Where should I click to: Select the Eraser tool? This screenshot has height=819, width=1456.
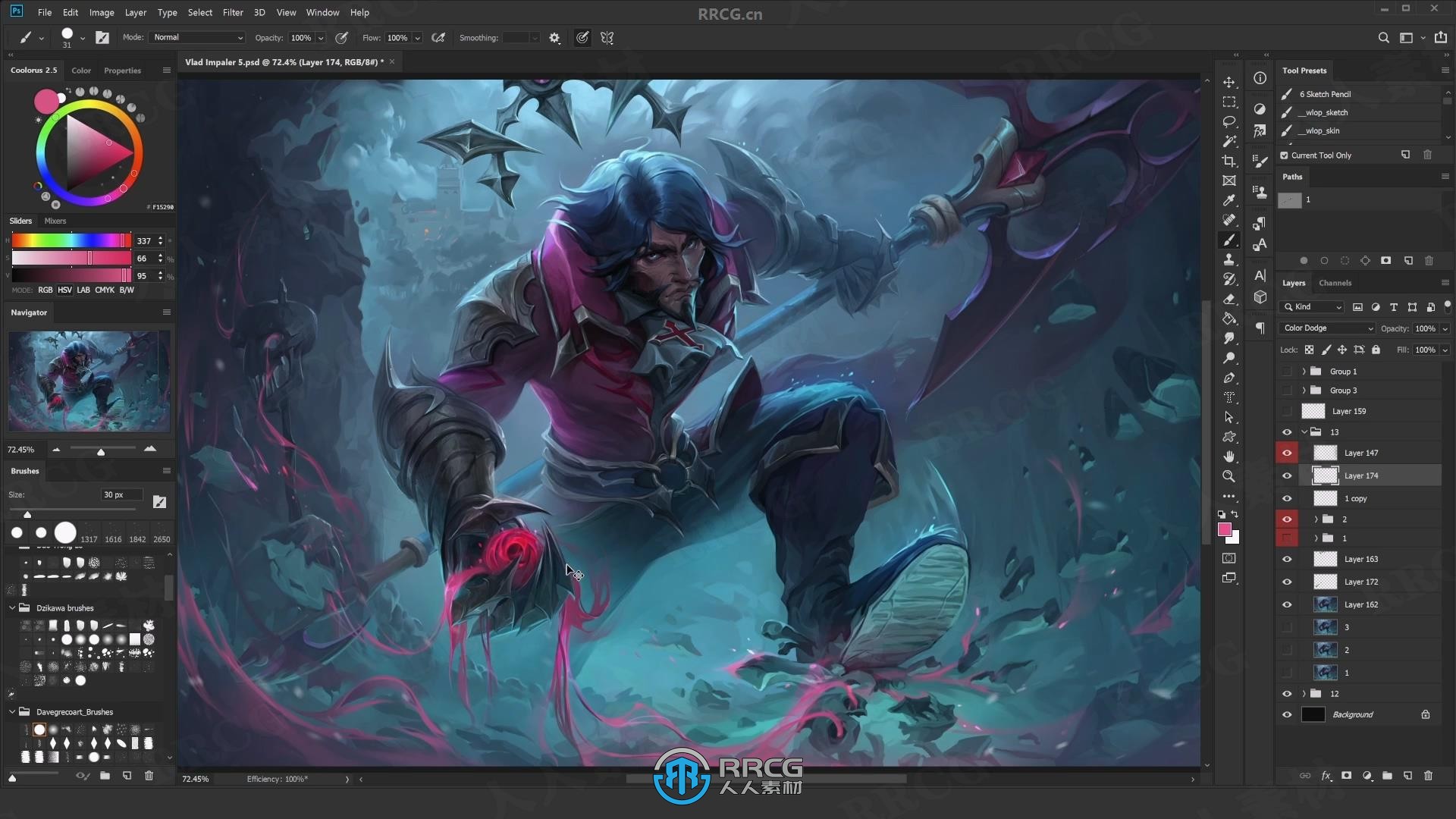(x=1229, y=299)
